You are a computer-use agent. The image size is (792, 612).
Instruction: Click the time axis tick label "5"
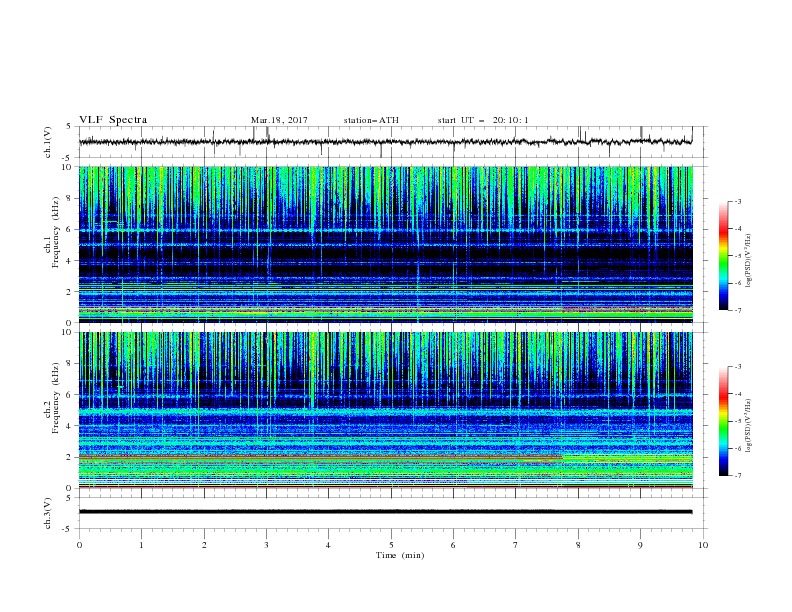click(x=391, y=545)
